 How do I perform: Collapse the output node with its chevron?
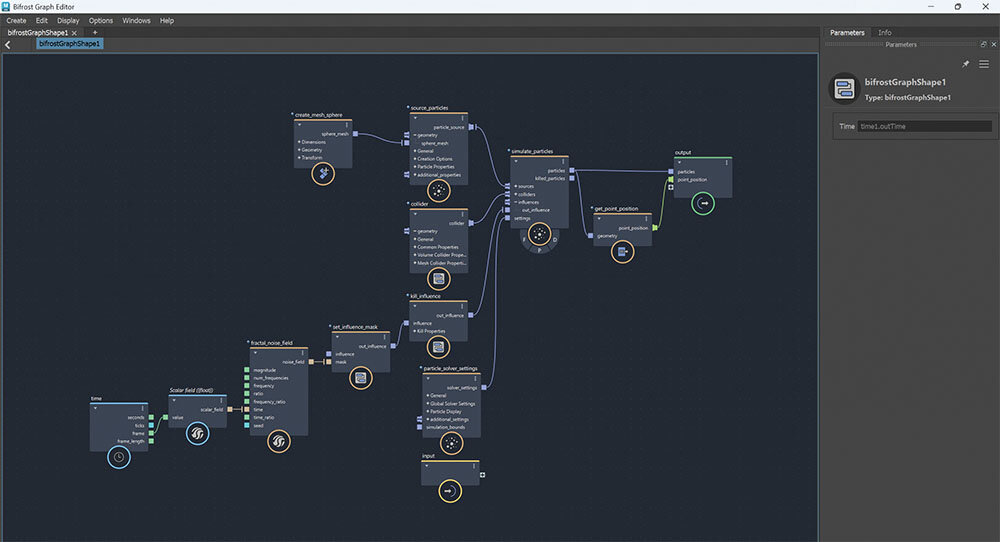[x=679, y=163]
